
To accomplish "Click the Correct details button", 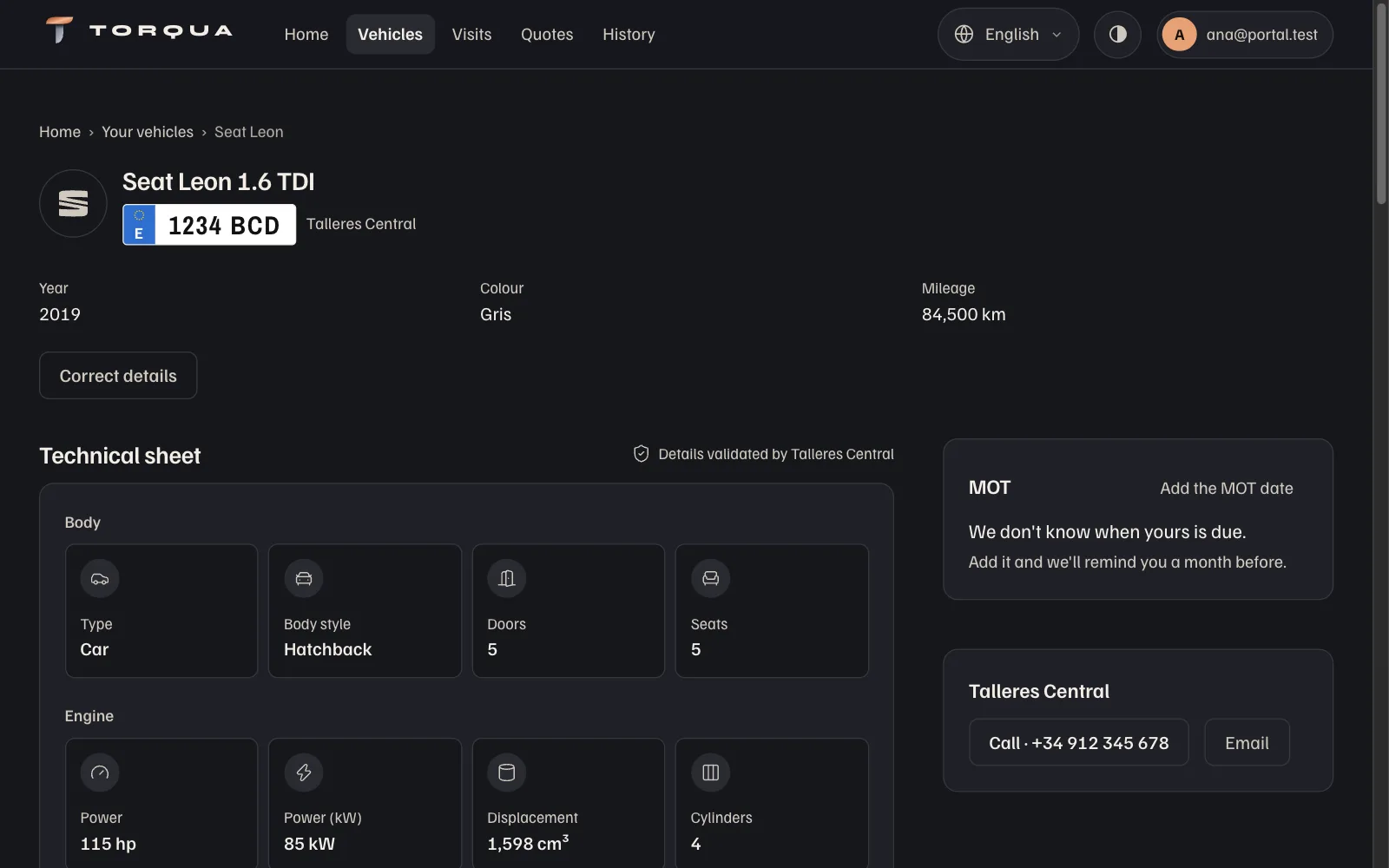I will [x=118, y=376].
